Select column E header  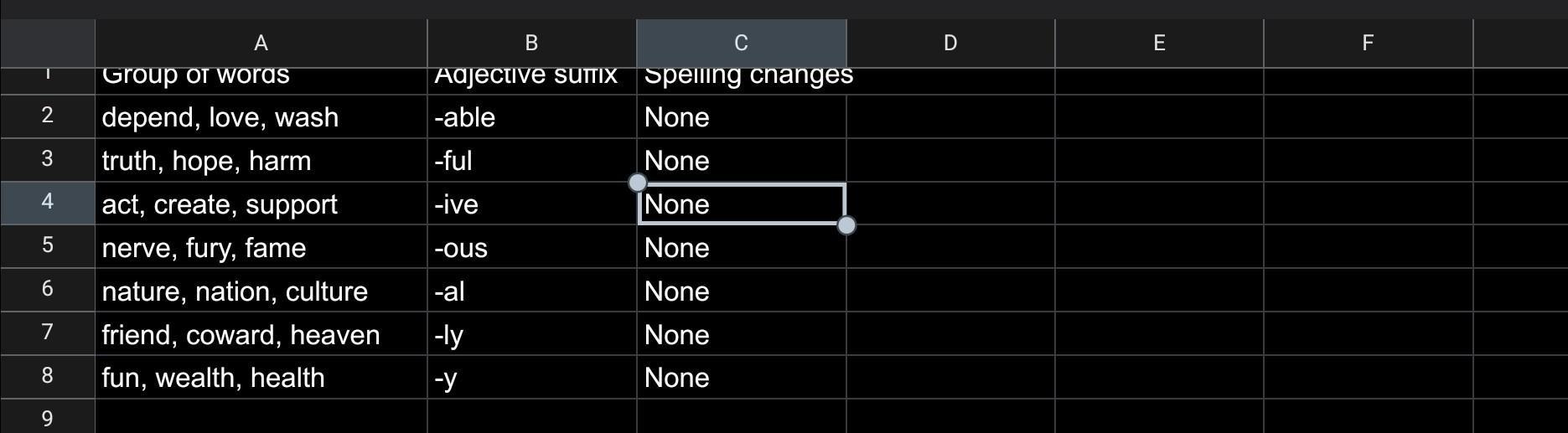click(x=1159, y=44)
